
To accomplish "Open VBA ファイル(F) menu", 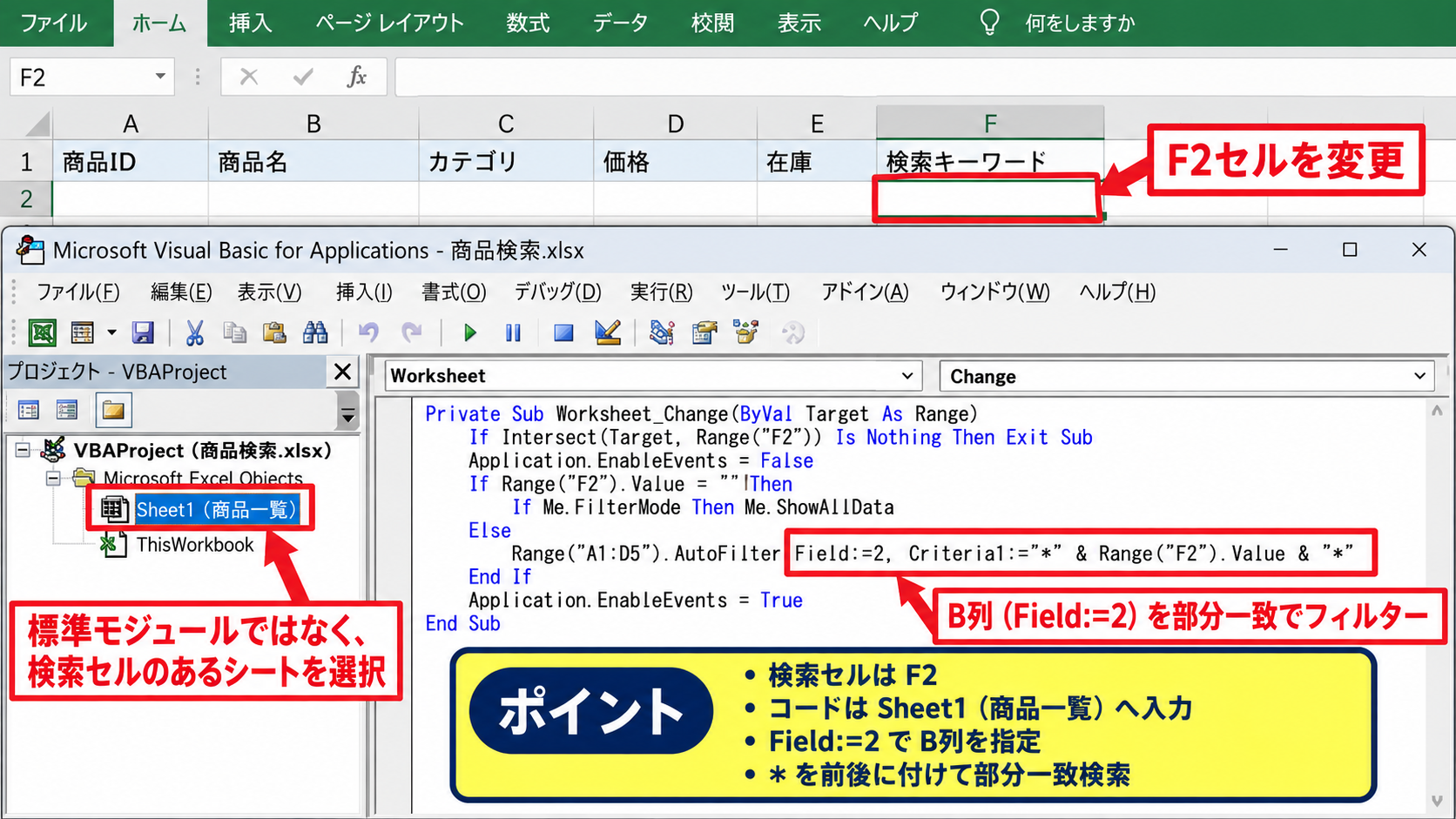I will (78, 292).
